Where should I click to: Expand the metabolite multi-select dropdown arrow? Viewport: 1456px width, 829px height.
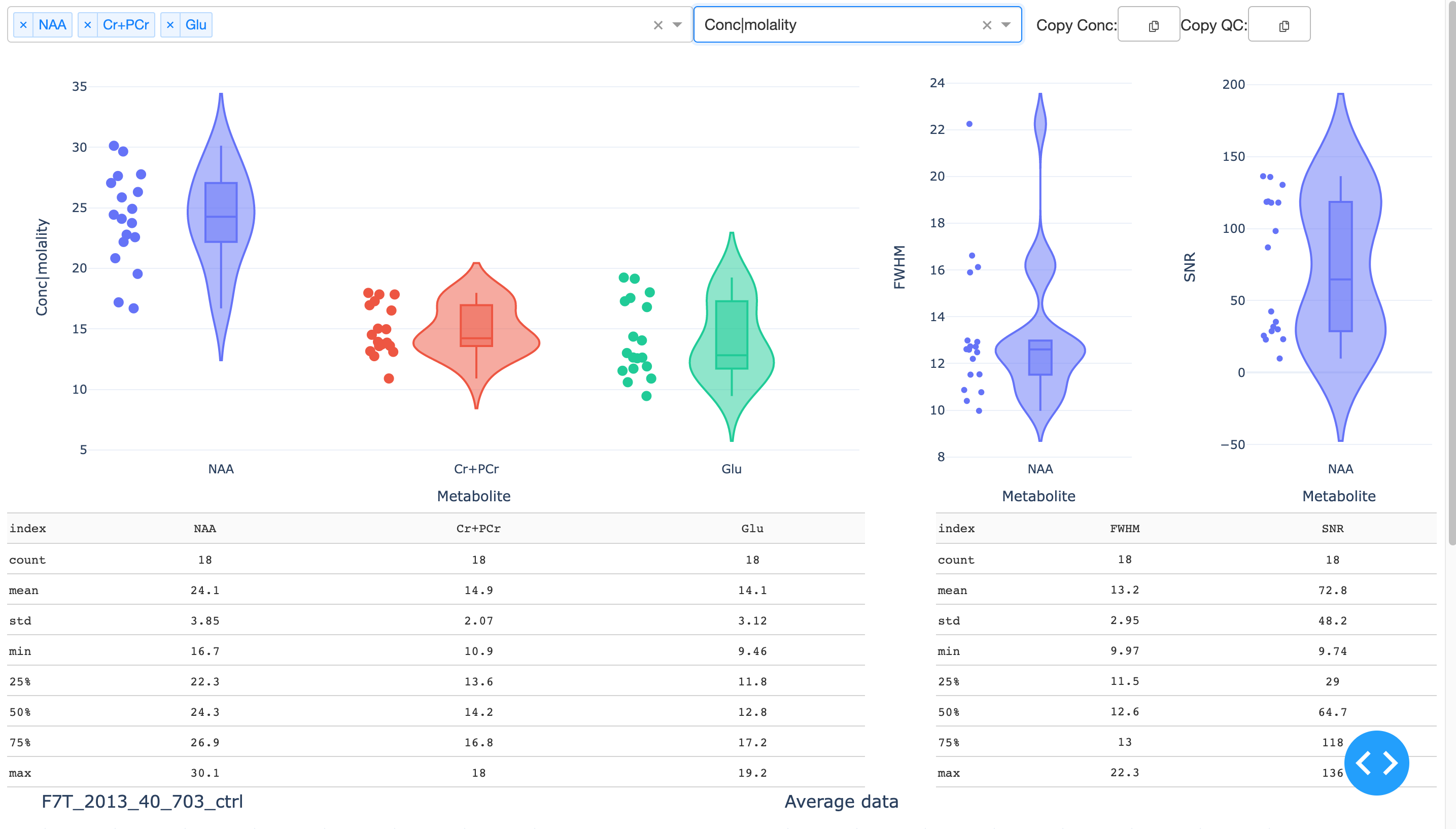pyautogui.click(x=677, y=25)
